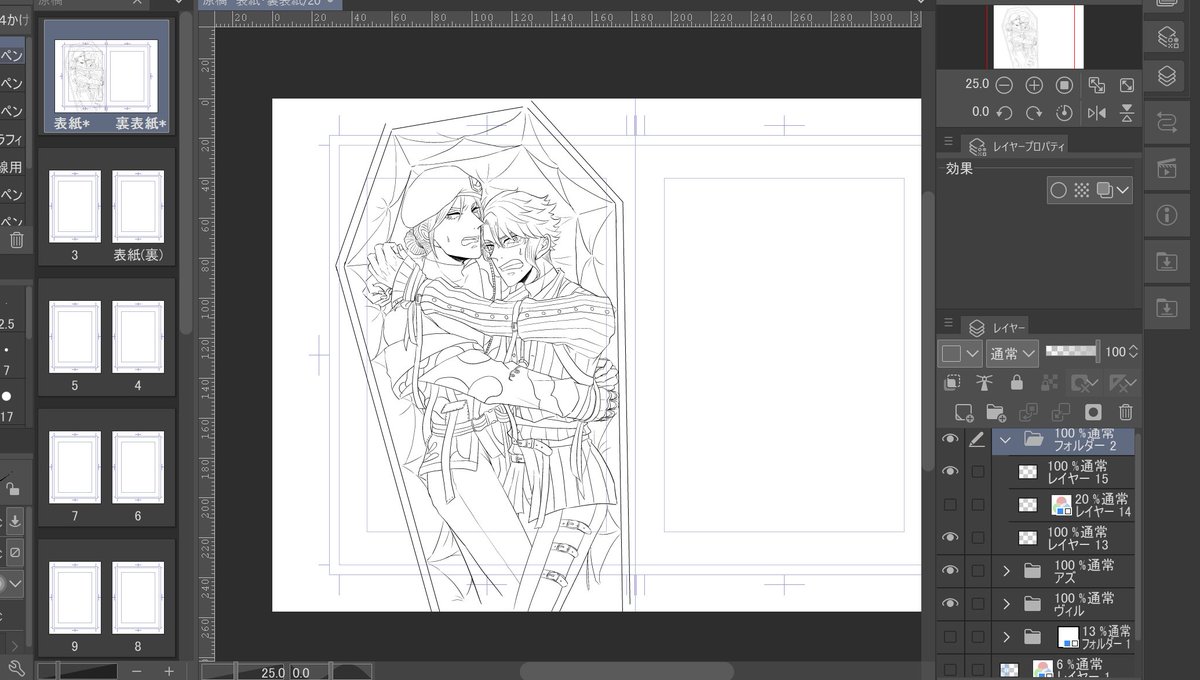Viewport: 1200px width, 680px height.
Task: Click the auto action loop arrows icon in dock
Action: click(1166, 121)
